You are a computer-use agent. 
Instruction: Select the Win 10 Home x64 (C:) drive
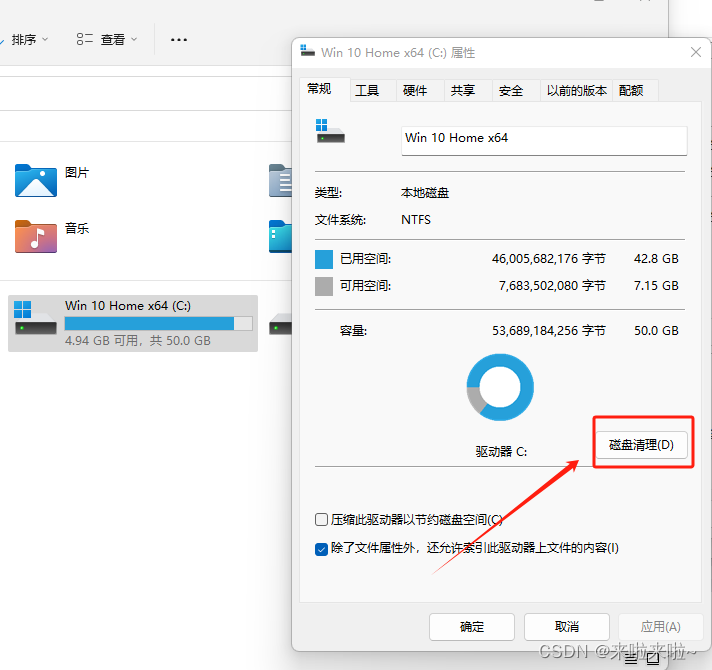pyautogui.click(x=133, y=323)
